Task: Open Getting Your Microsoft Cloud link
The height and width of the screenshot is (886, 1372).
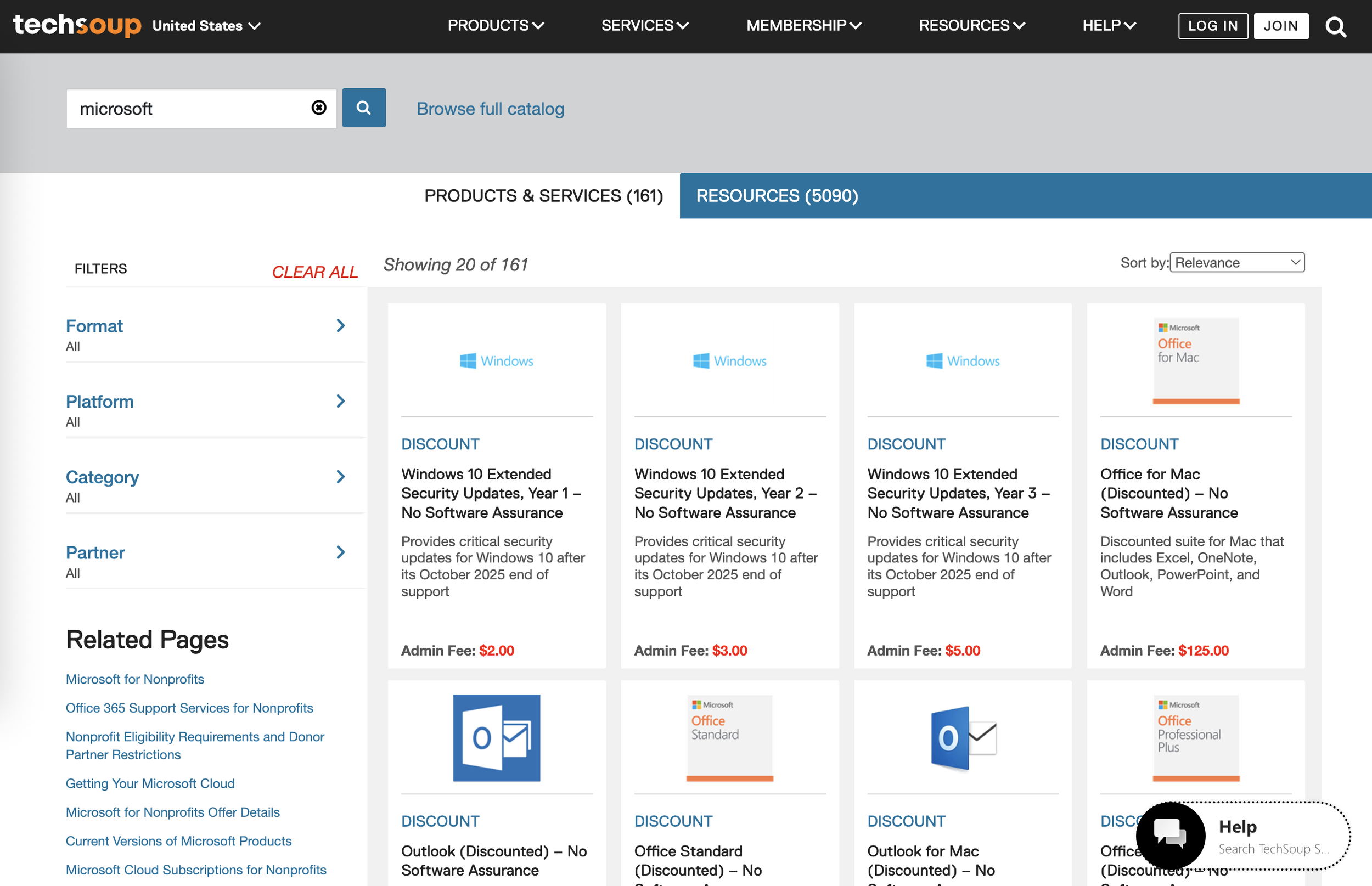Action: coord(150,783)
